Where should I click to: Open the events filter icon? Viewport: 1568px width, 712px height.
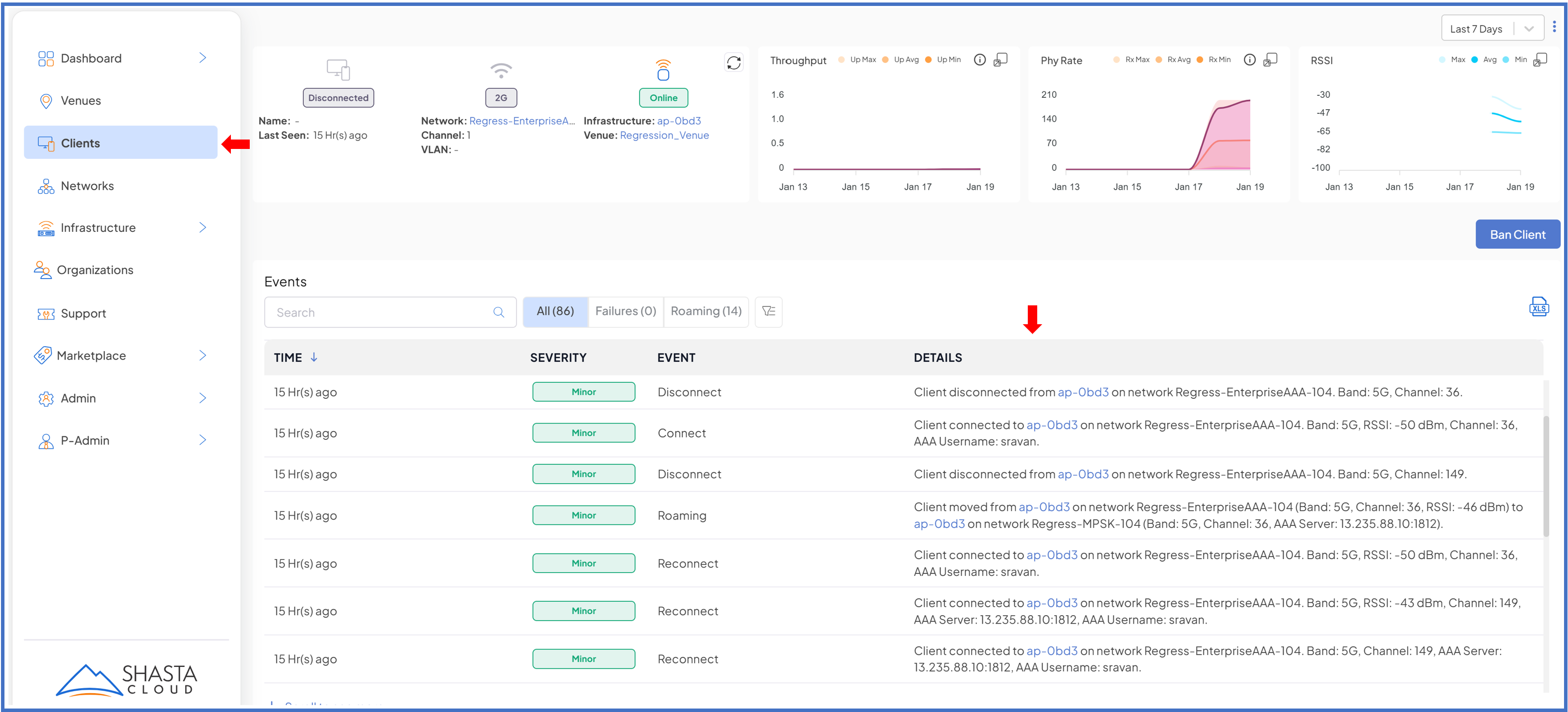click(768, 312)
